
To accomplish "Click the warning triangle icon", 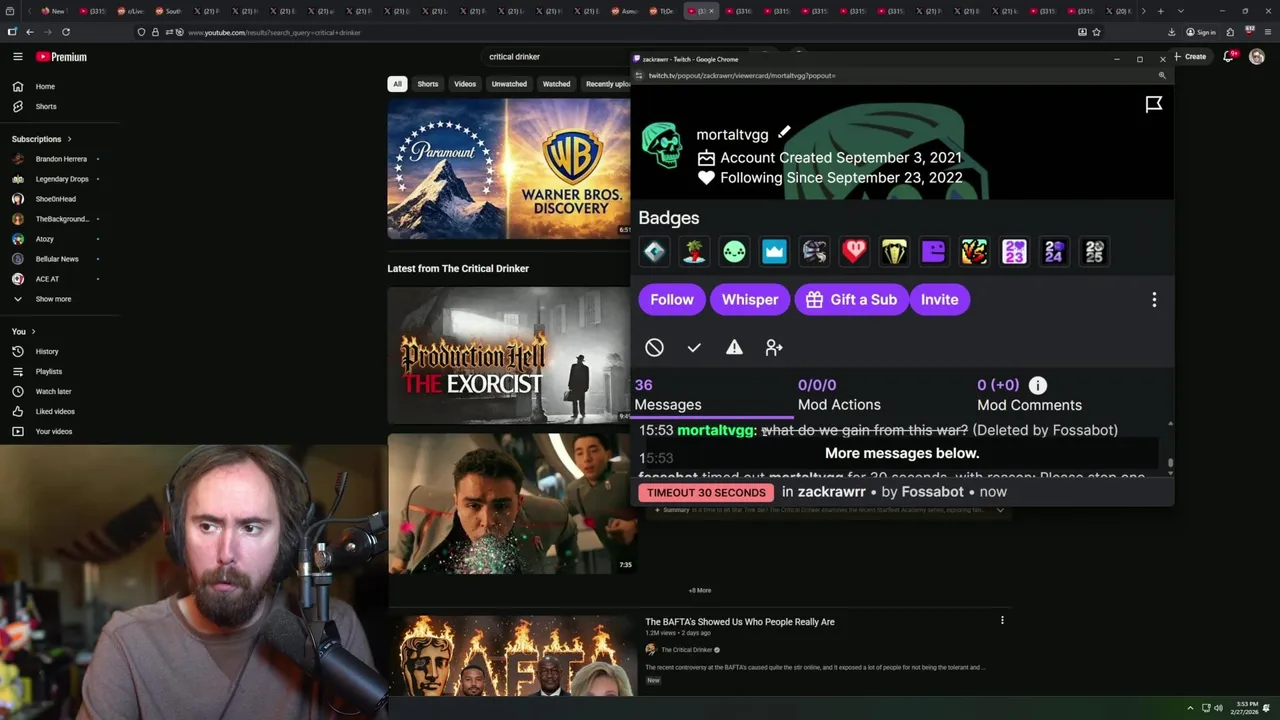I will tap(734, 347).
